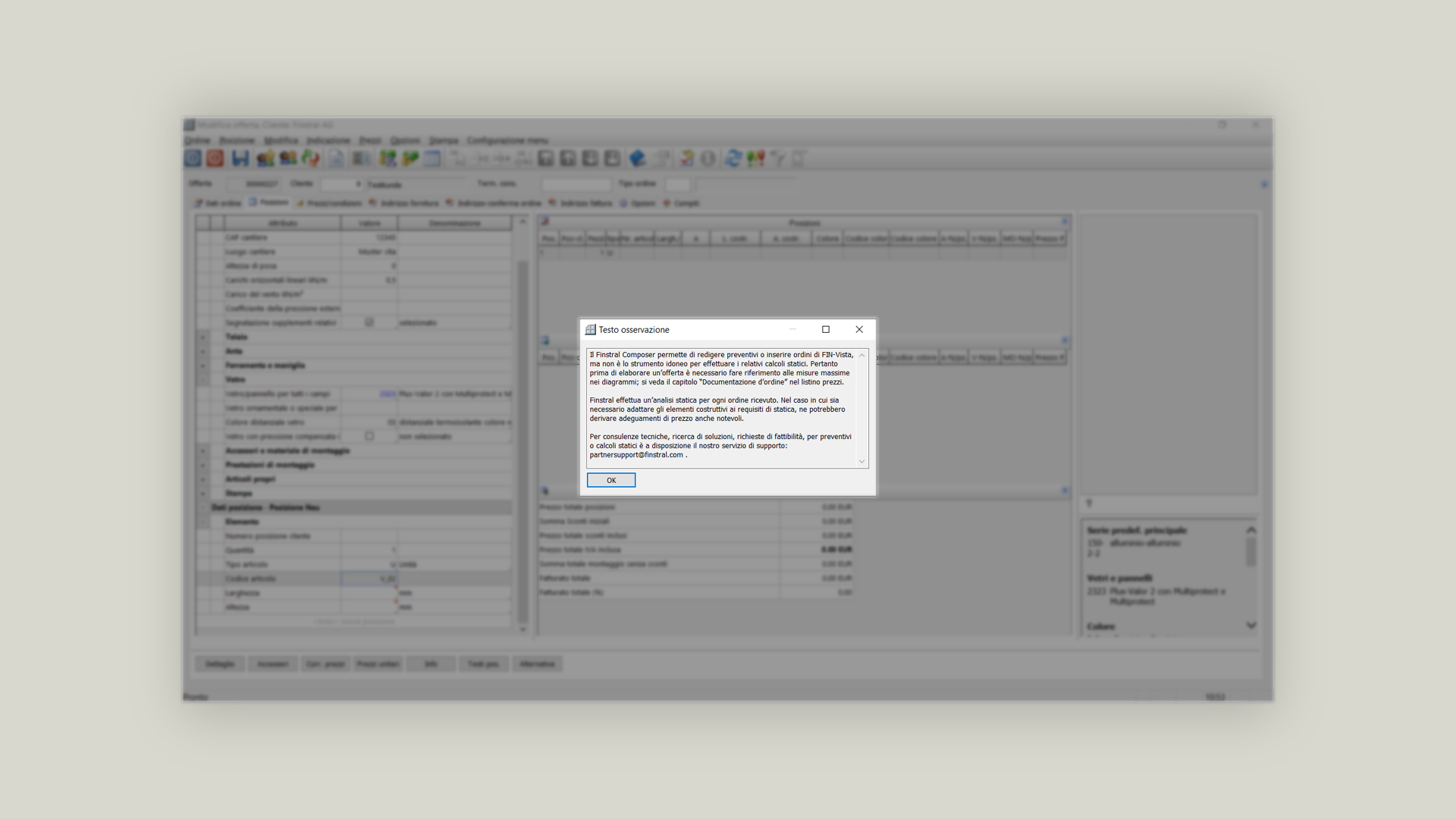This screenshot has height=819, width=1456.
Task: Expand the Articoli propri group
Action: pos(202,479)
